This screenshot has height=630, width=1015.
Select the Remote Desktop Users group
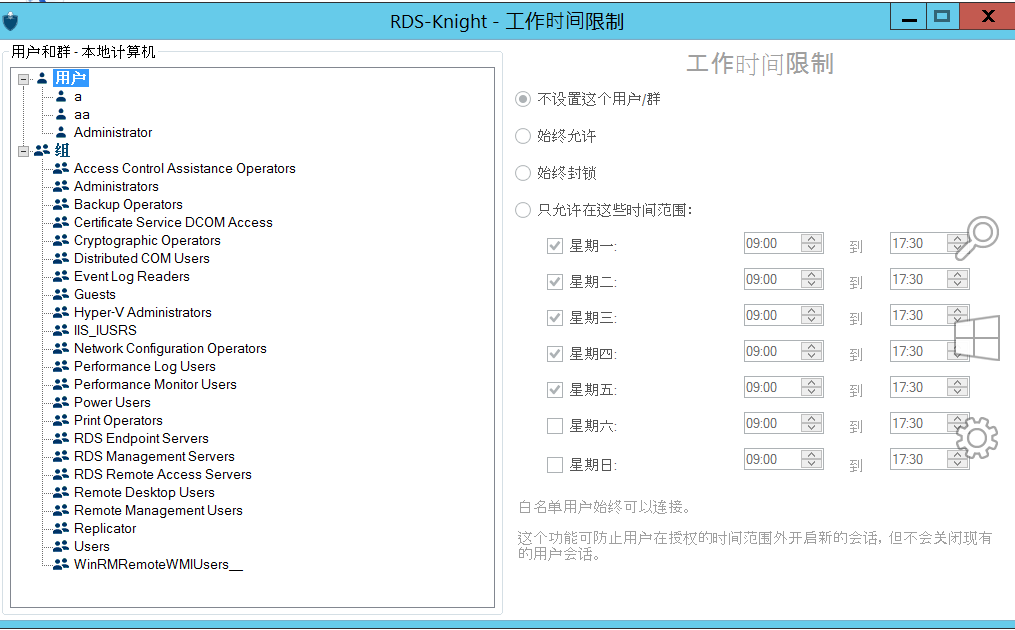pos(144,492)
